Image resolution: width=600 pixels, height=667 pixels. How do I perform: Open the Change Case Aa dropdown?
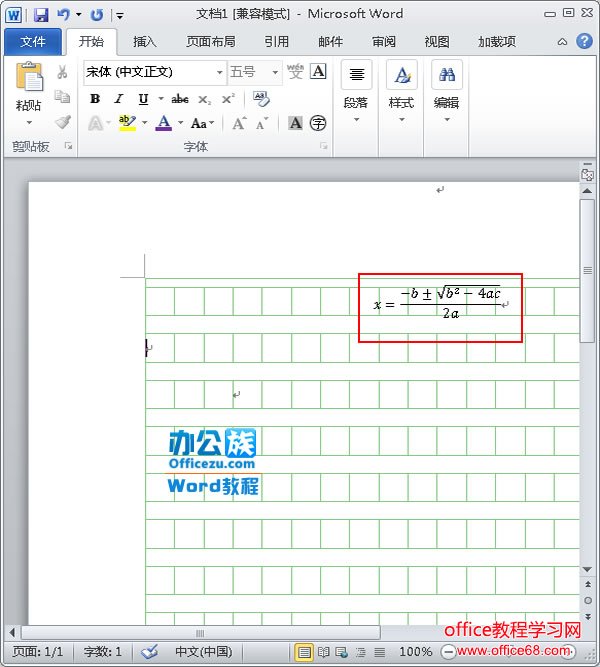[x=202, y=123]
